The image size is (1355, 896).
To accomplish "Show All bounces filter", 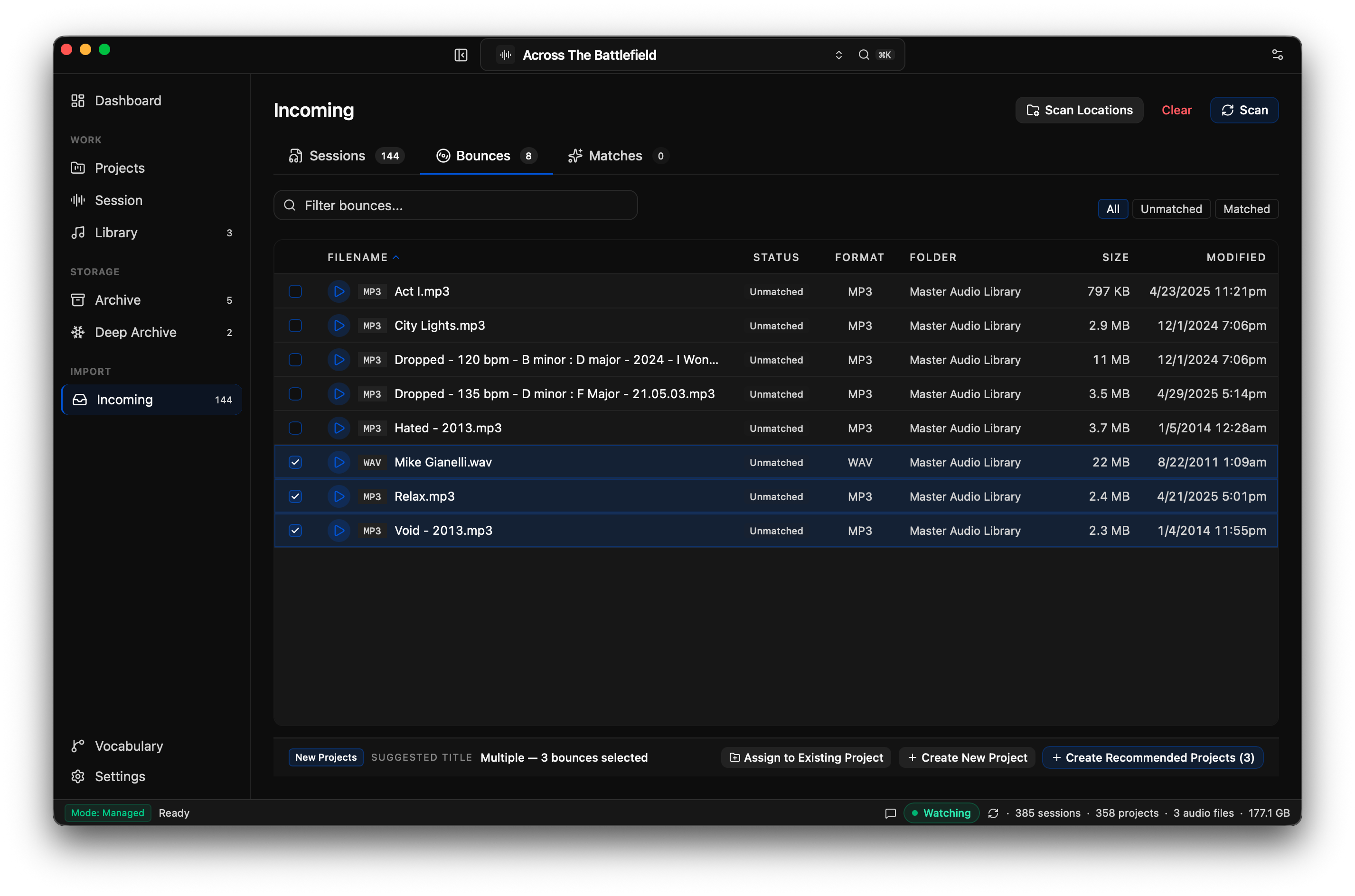I will (1112, 209).
